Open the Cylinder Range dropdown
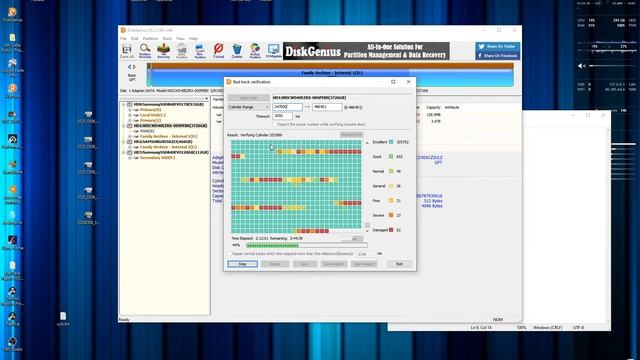Screen dimensions: 640x360 pyautogui.click(x=248, y=107)
